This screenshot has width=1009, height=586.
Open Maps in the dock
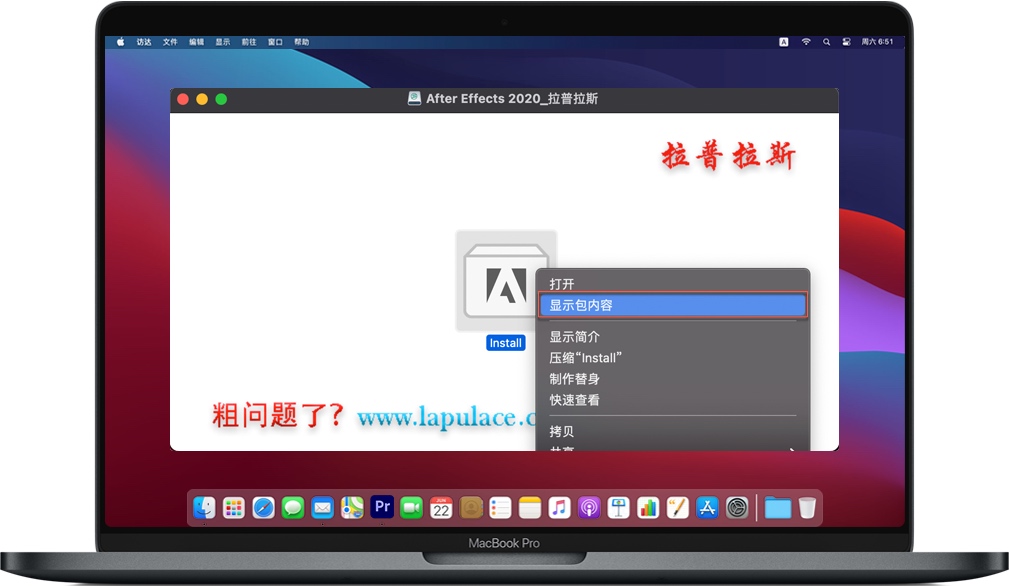[x=352, y=508]
